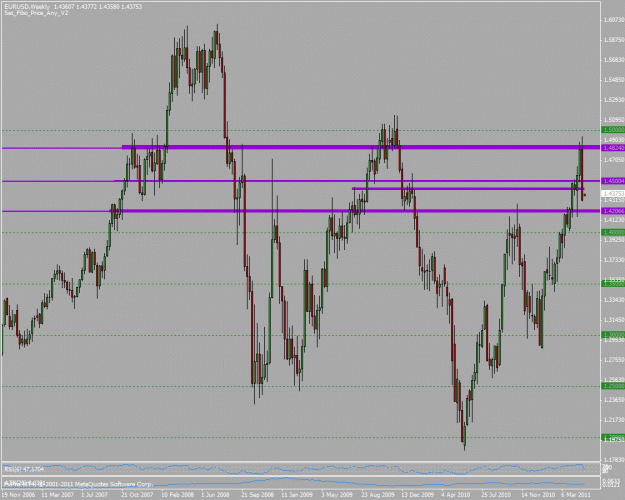Click the green 1.30000 level label
The height and width of the screenshot is (500, 625).
(613, 335)
